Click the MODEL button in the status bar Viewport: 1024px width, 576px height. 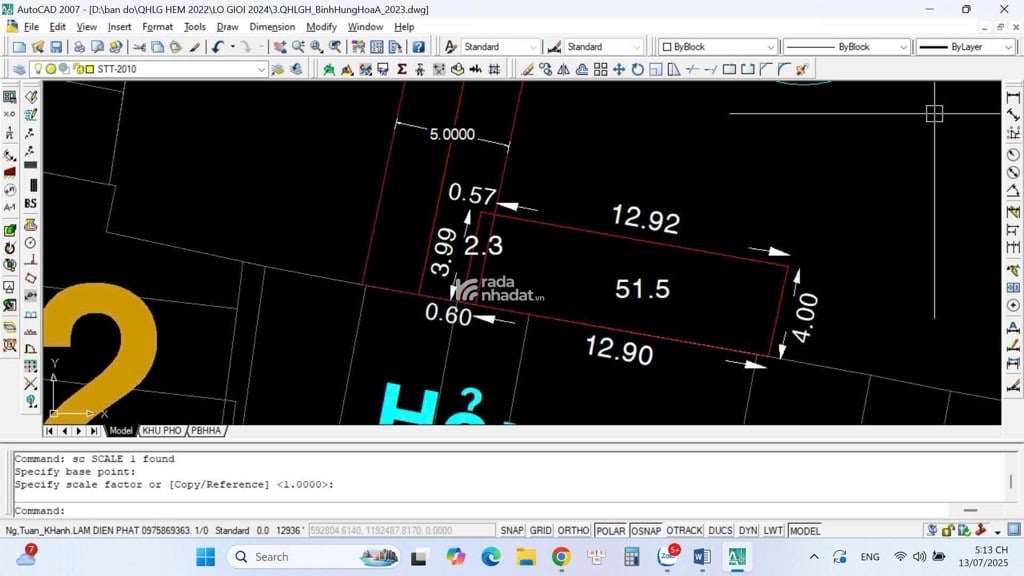[x=805, y=531]
